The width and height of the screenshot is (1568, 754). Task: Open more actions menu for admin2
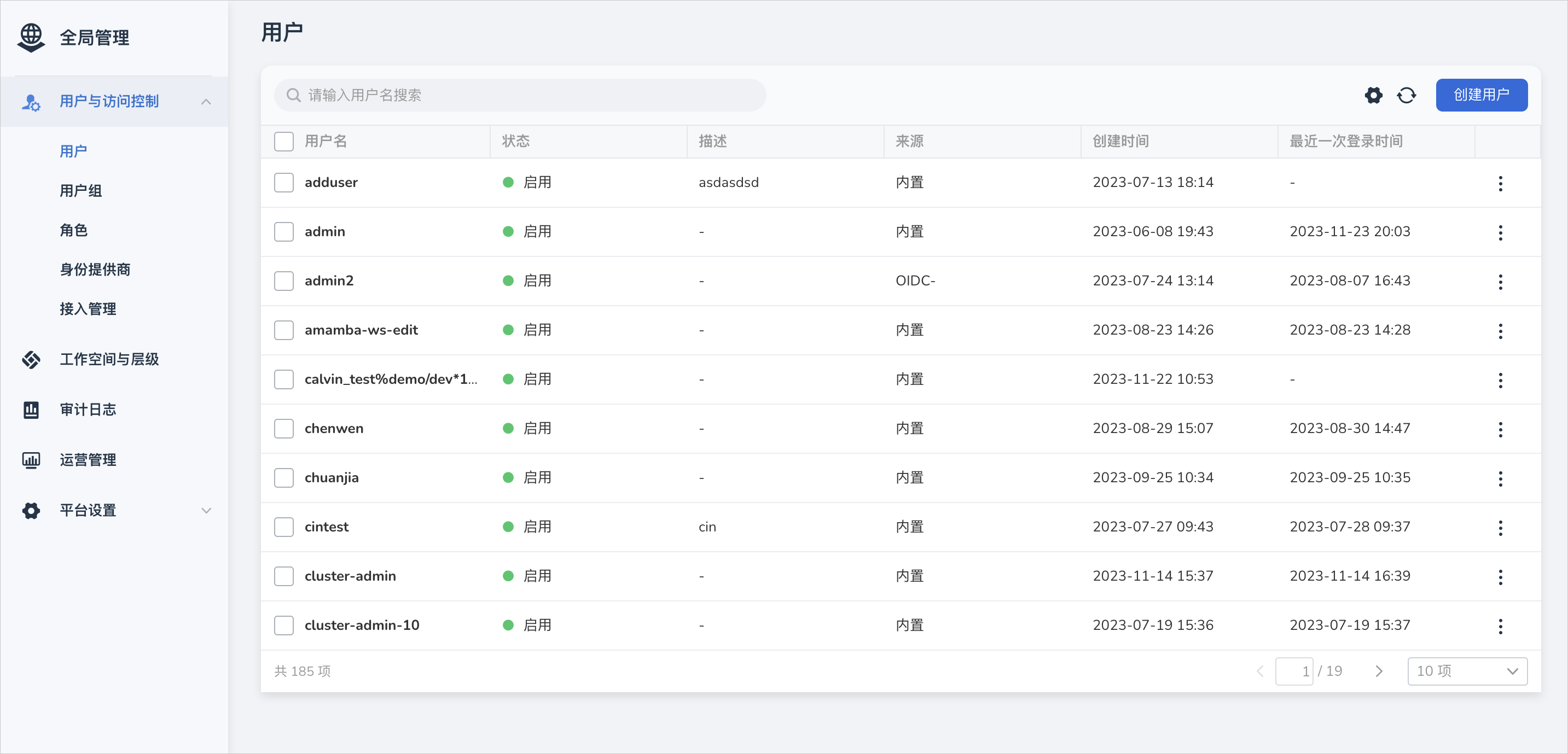click(x=1500, y=282)
